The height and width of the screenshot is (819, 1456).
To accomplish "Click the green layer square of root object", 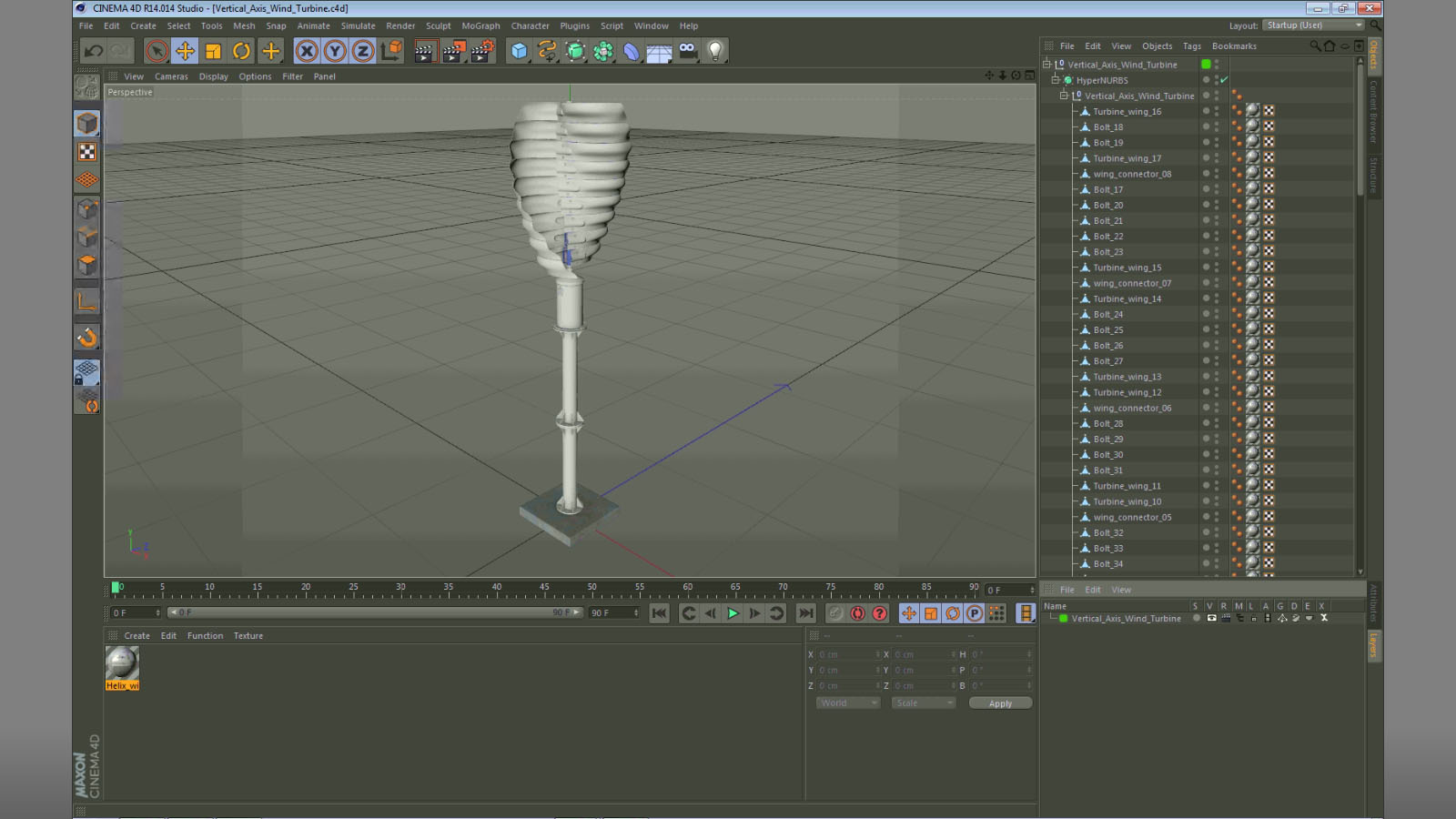I will click(1207, 65).
